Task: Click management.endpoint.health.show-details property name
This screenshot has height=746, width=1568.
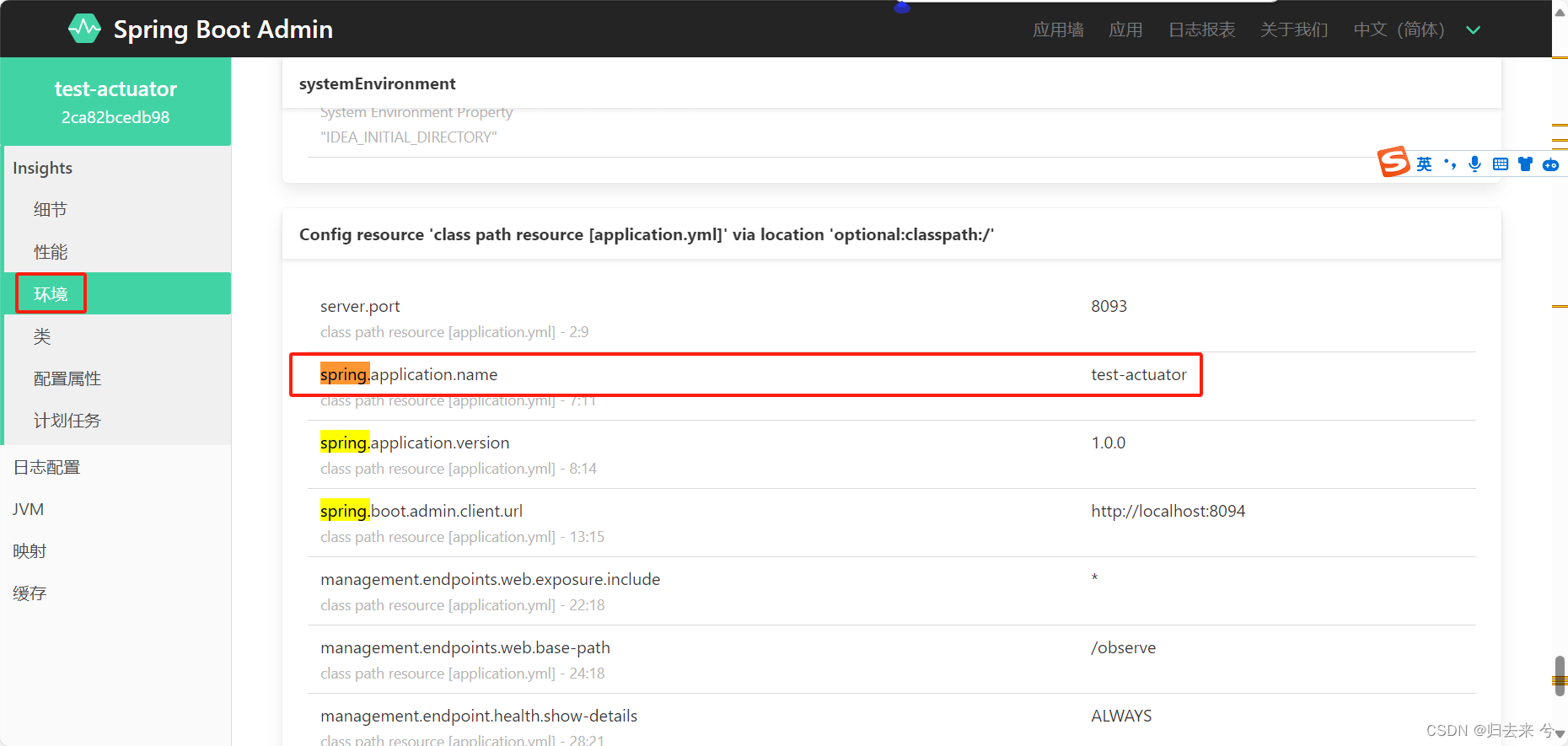Action: pyautogui.click(x=479, y=716)
